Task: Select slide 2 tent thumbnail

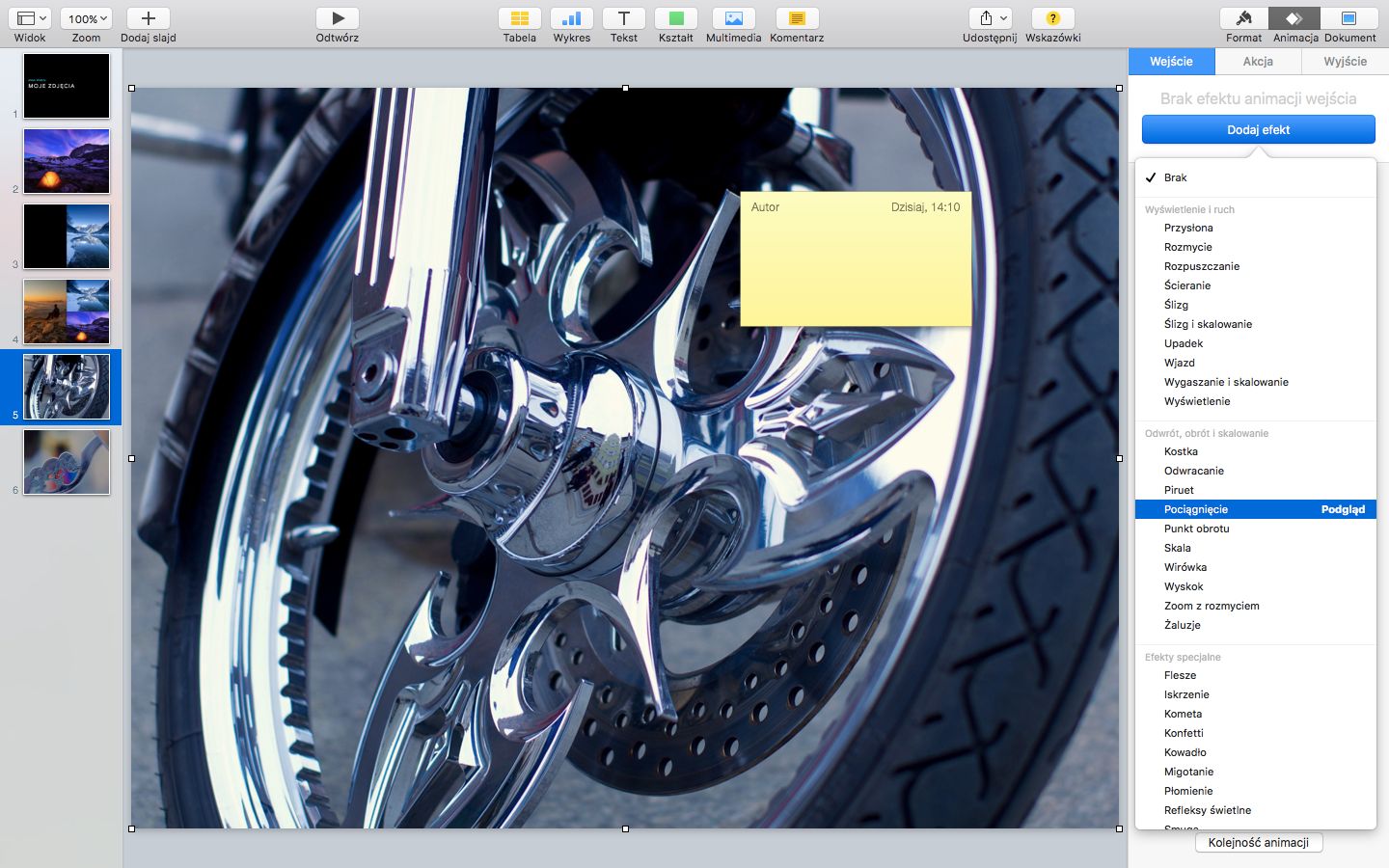Action: (x=67, y=161)
